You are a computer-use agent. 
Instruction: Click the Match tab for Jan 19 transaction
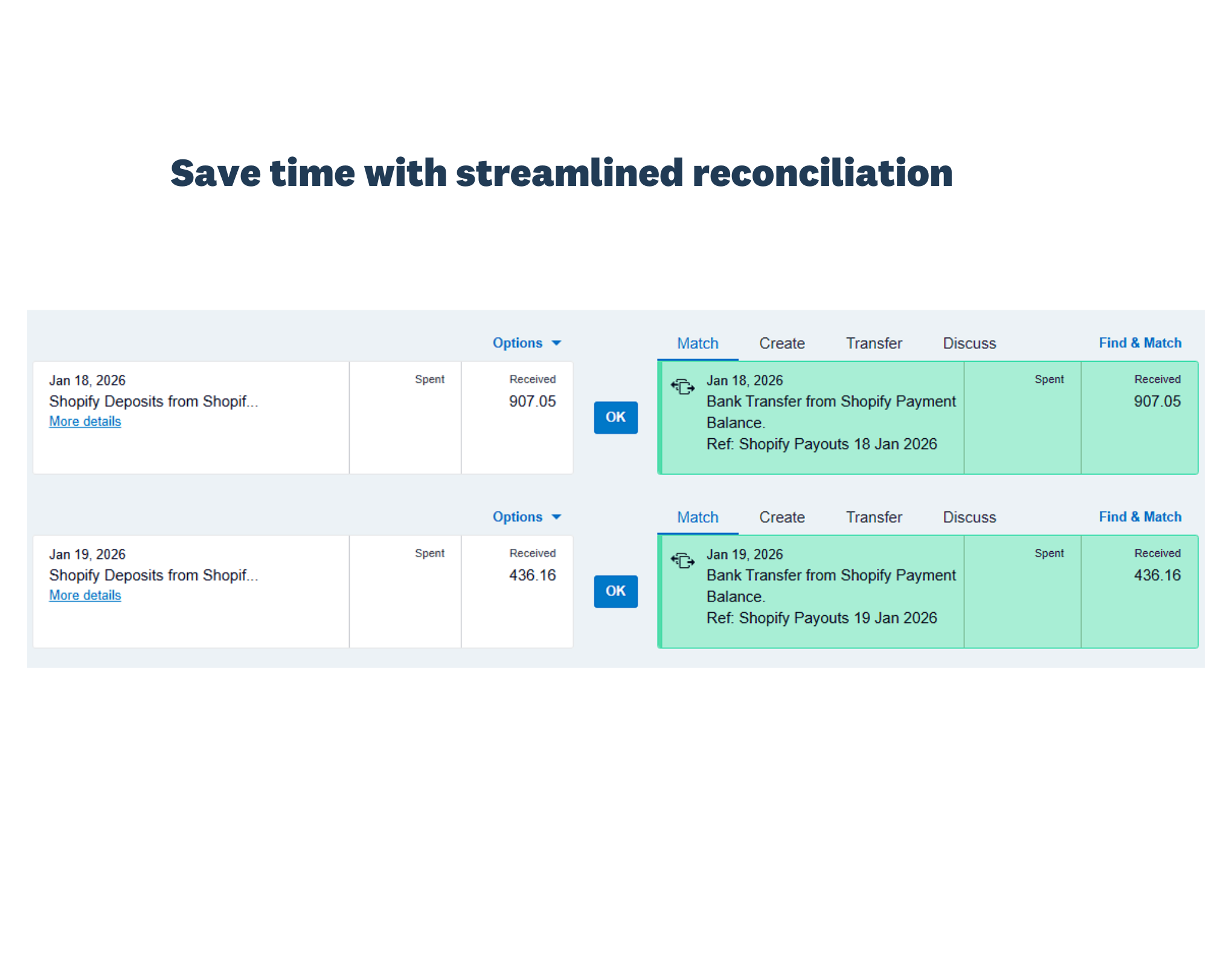(697, 517)
